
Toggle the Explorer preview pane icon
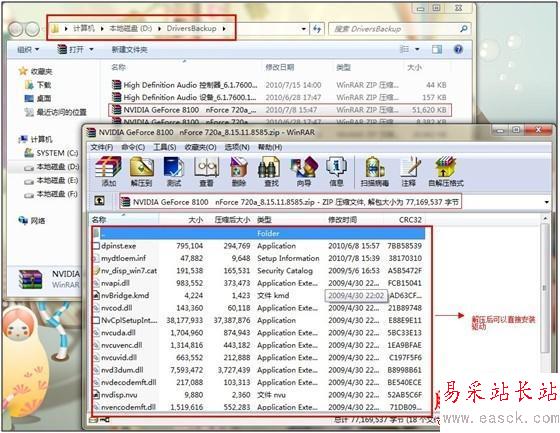pos(437,49)
